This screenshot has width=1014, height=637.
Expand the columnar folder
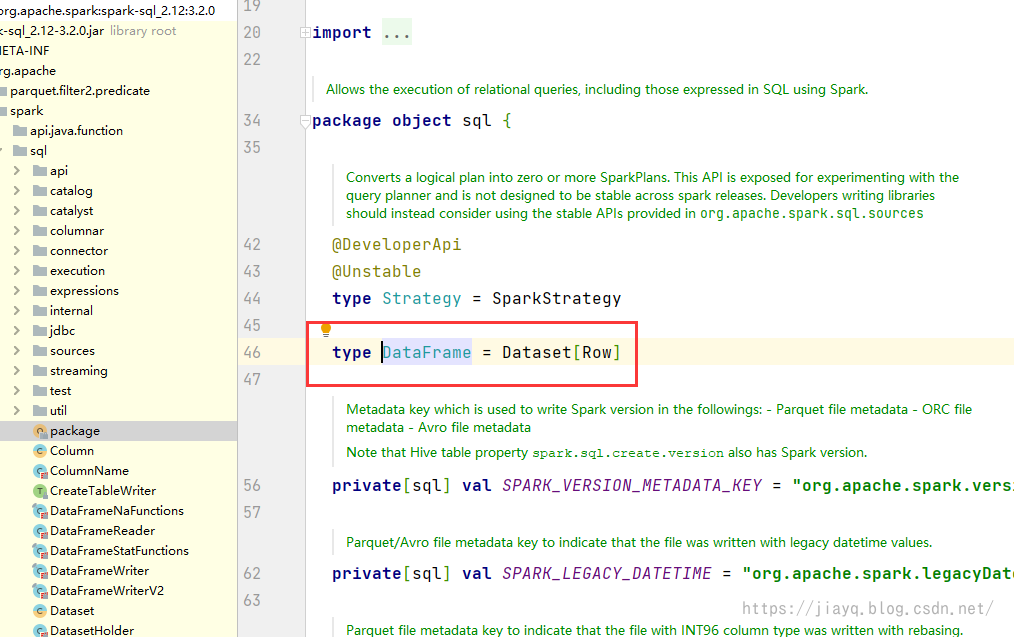tap(17, 231)
